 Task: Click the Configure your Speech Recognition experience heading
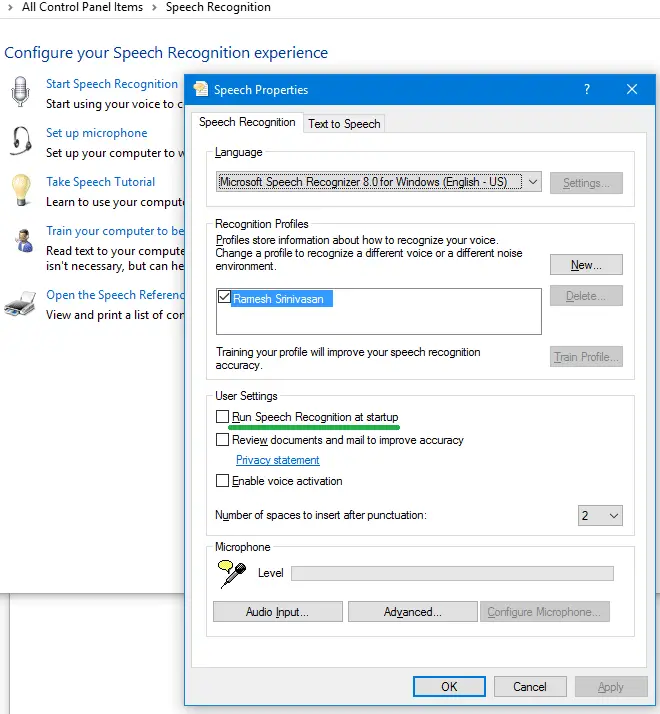coord(166,53)
